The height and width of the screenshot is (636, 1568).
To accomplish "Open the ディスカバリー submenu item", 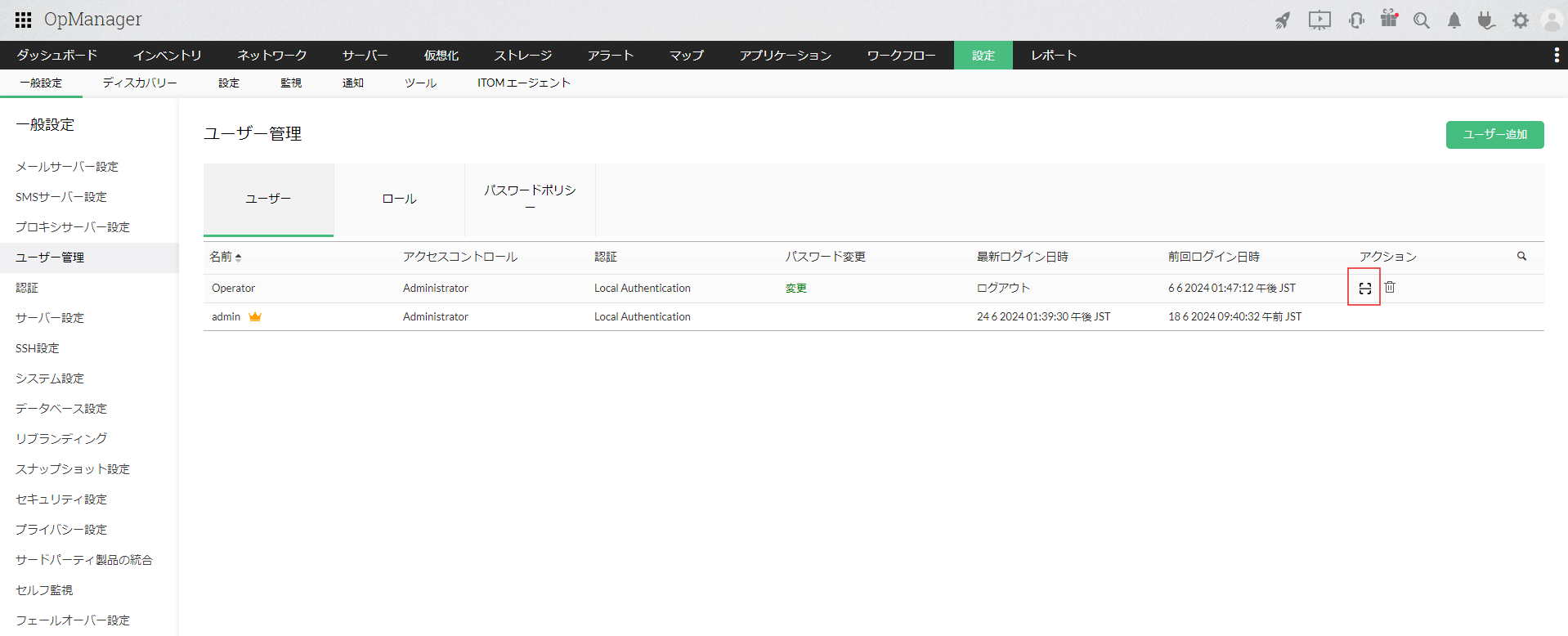I will [140, 83].
